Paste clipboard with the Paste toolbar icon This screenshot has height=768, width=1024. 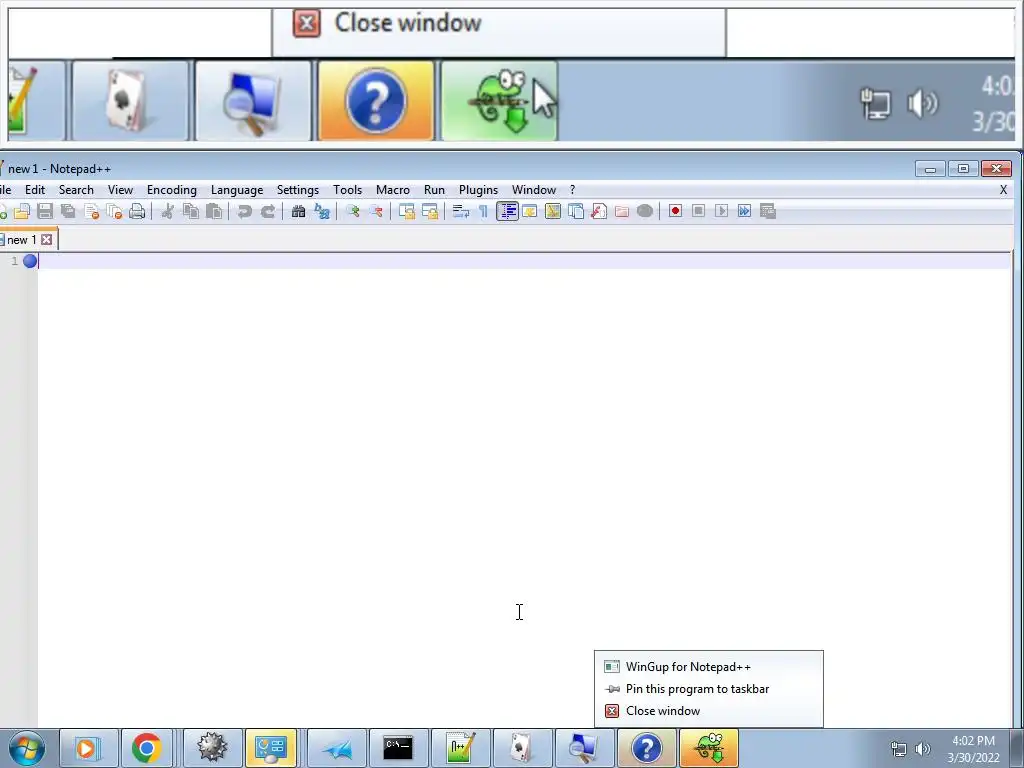tap(214, 211)
